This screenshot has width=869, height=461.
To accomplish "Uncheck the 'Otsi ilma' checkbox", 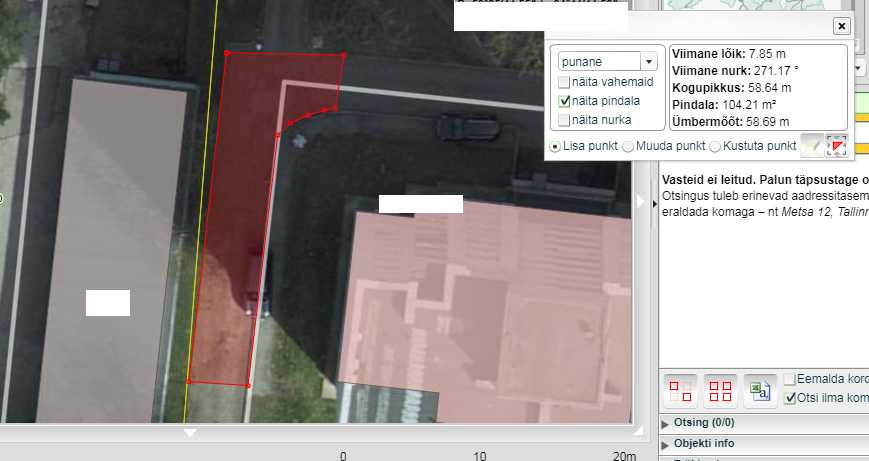I will click(x=790, y=398).
